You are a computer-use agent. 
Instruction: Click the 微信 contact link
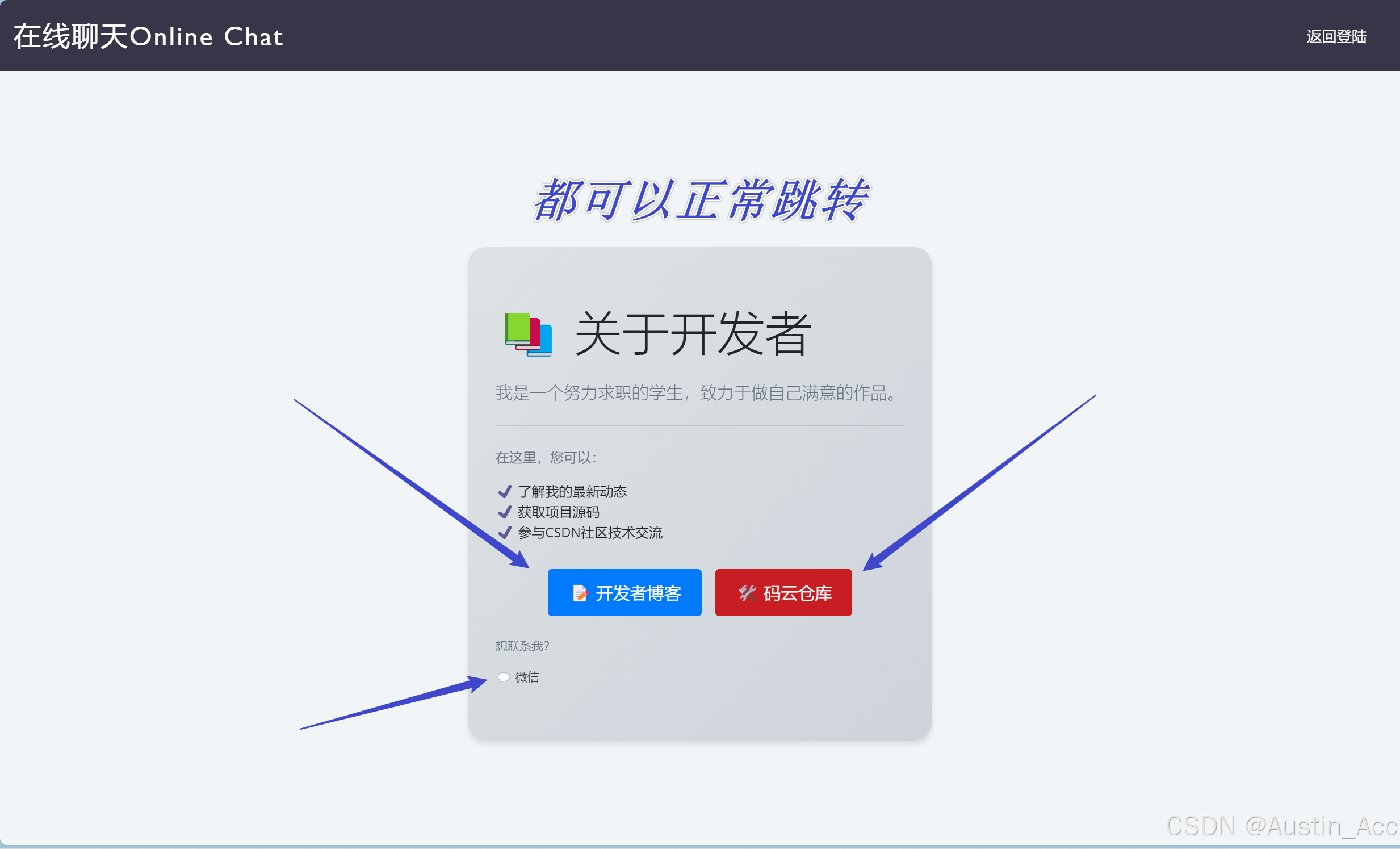pos(527,677)
